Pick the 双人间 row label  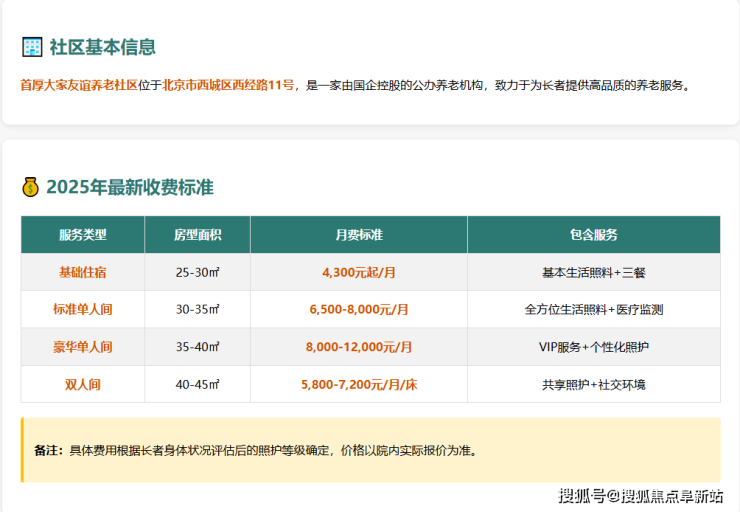[x=82, y=384]
